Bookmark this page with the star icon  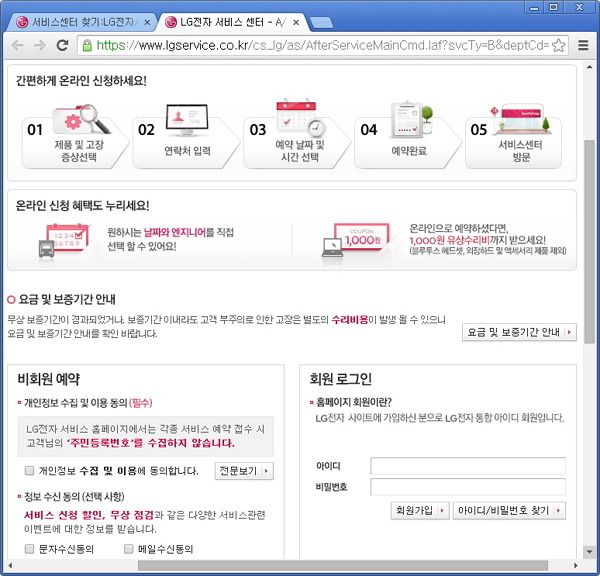[559, 46]
